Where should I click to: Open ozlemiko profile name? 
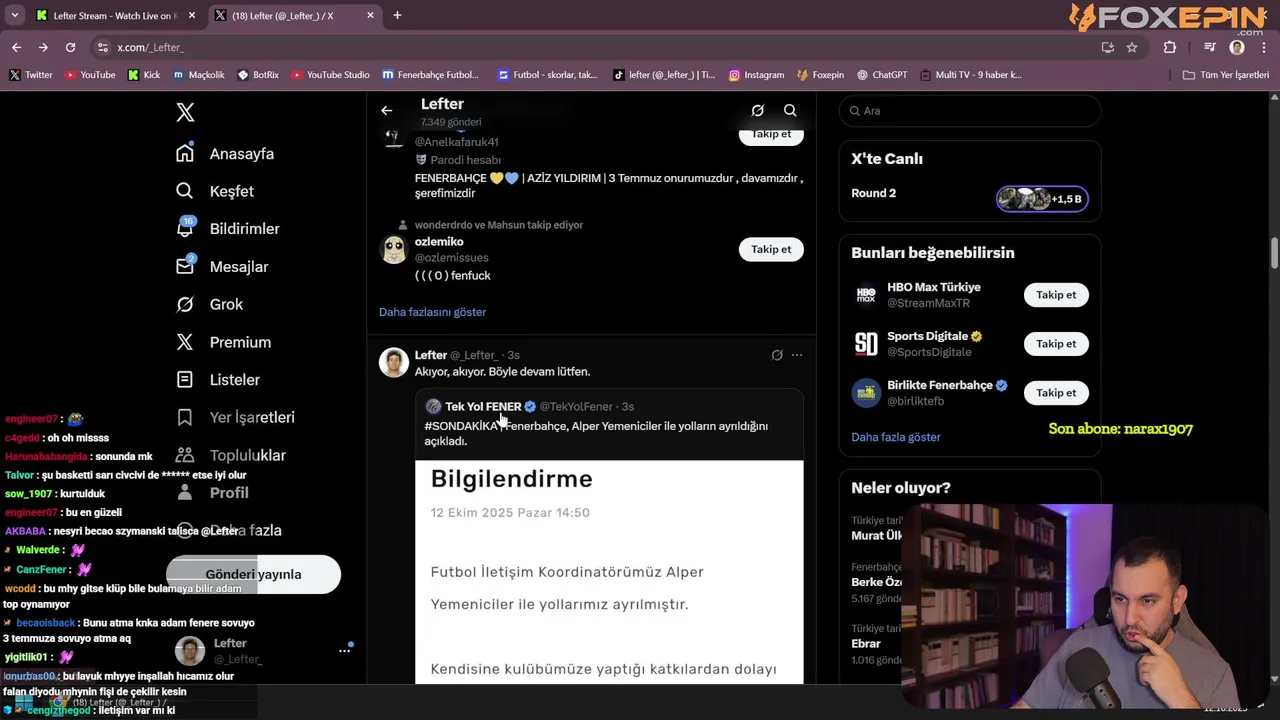(439, 242)
